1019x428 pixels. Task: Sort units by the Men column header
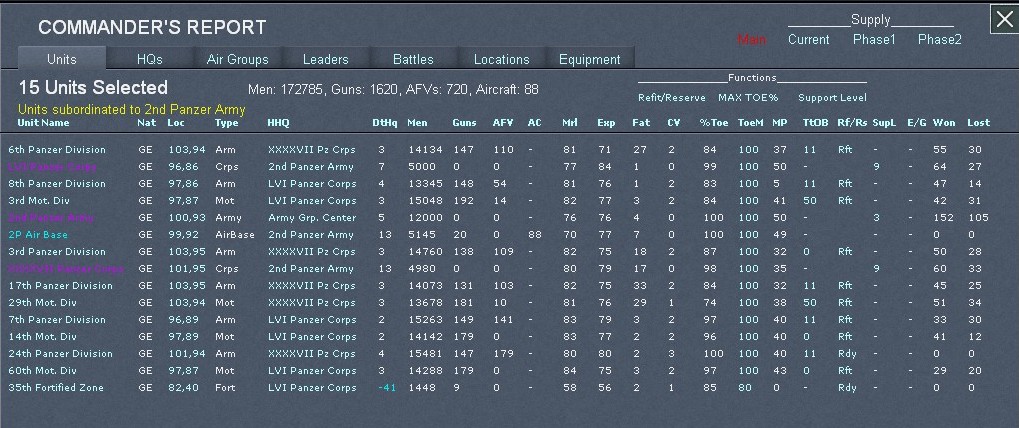[417, 123]
